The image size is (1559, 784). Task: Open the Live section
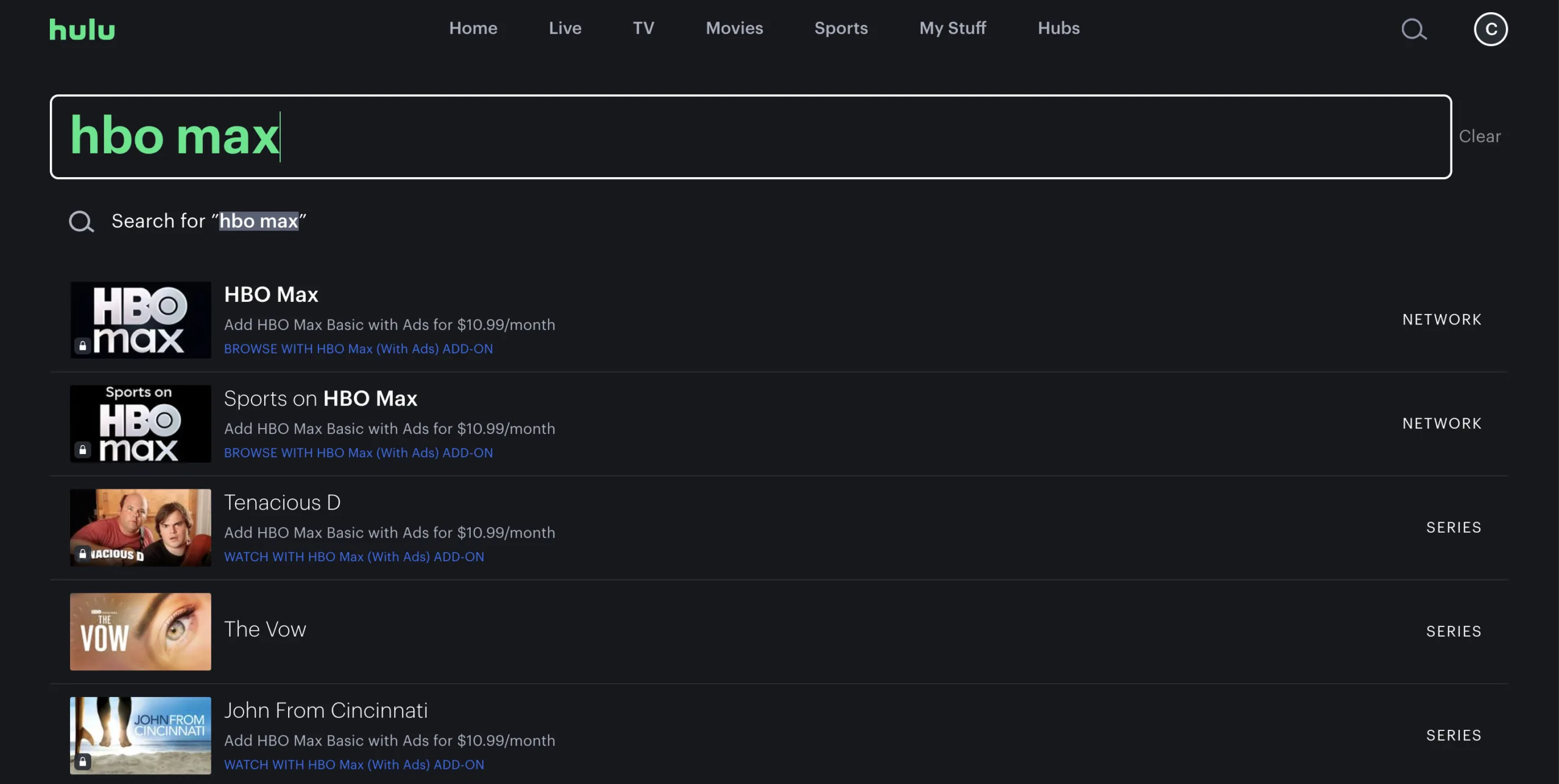565,28
